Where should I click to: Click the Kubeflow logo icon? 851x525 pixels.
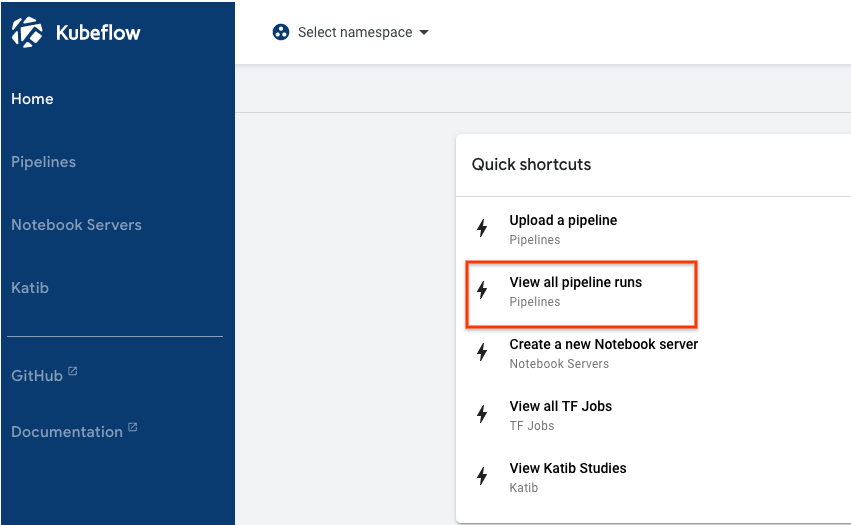(27, 32)
